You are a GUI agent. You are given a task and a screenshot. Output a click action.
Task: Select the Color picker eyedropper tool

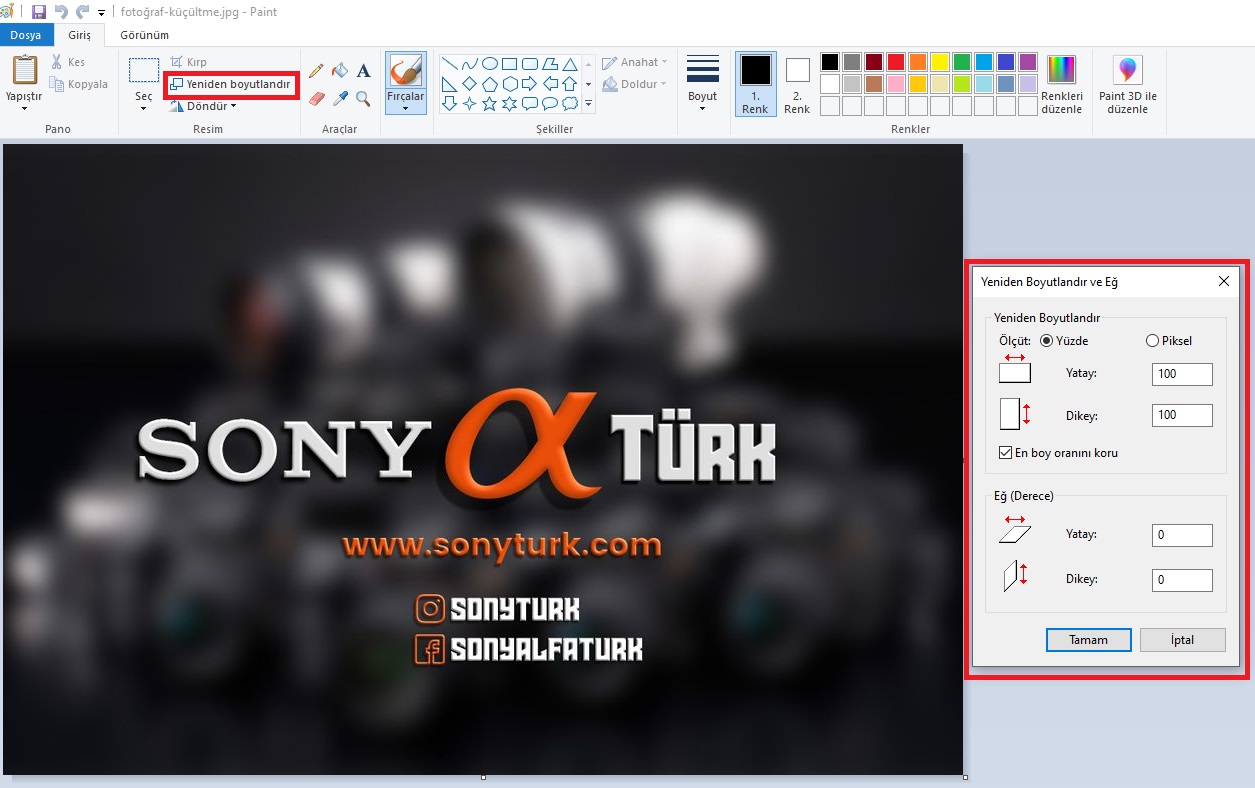coord(340,98)
